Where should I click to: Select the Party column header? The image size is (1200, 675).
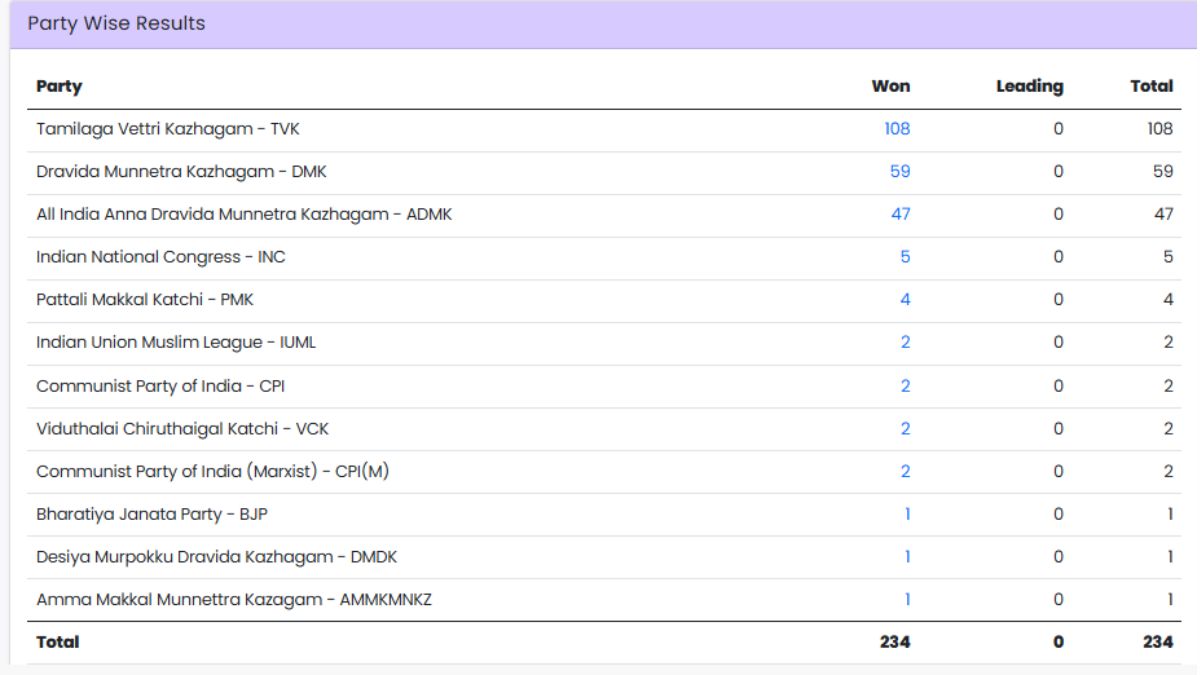(59, 86)
